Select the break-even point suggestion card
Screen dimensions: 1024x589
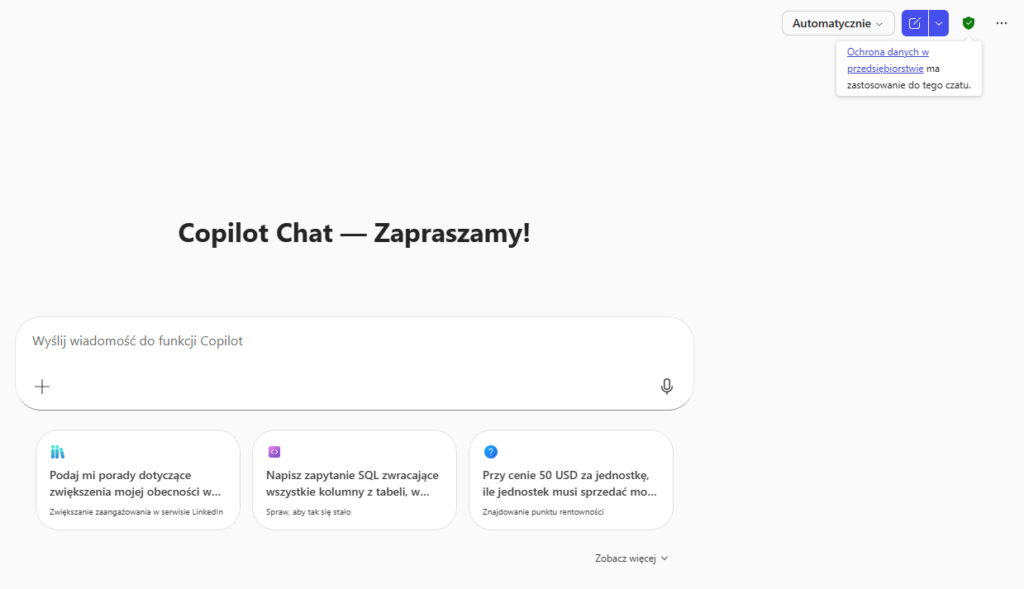[570, 480]
